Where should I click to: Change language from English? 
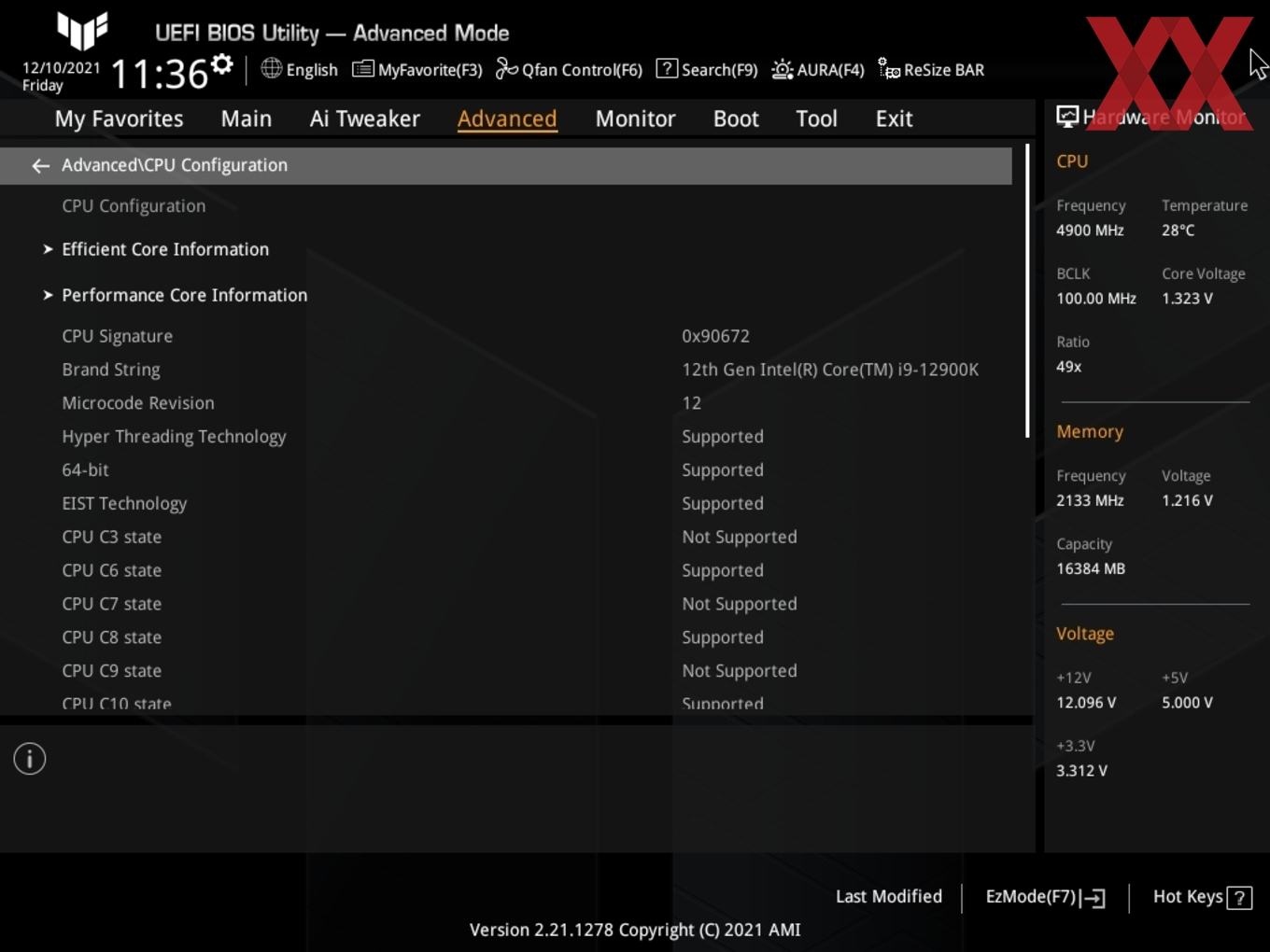pos(312,70)
